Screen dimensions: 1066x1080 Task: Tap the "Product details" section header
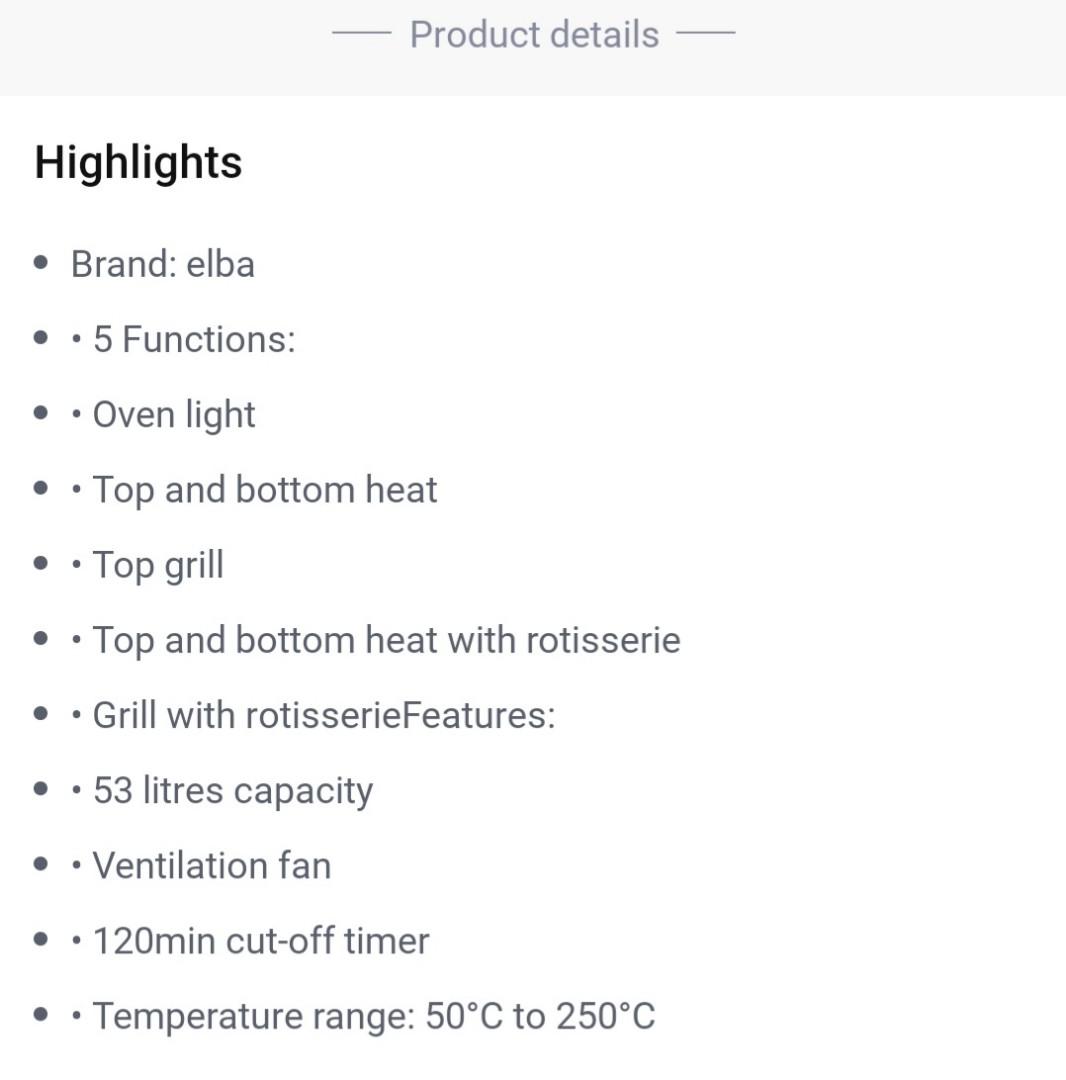(x=534, y=35)
